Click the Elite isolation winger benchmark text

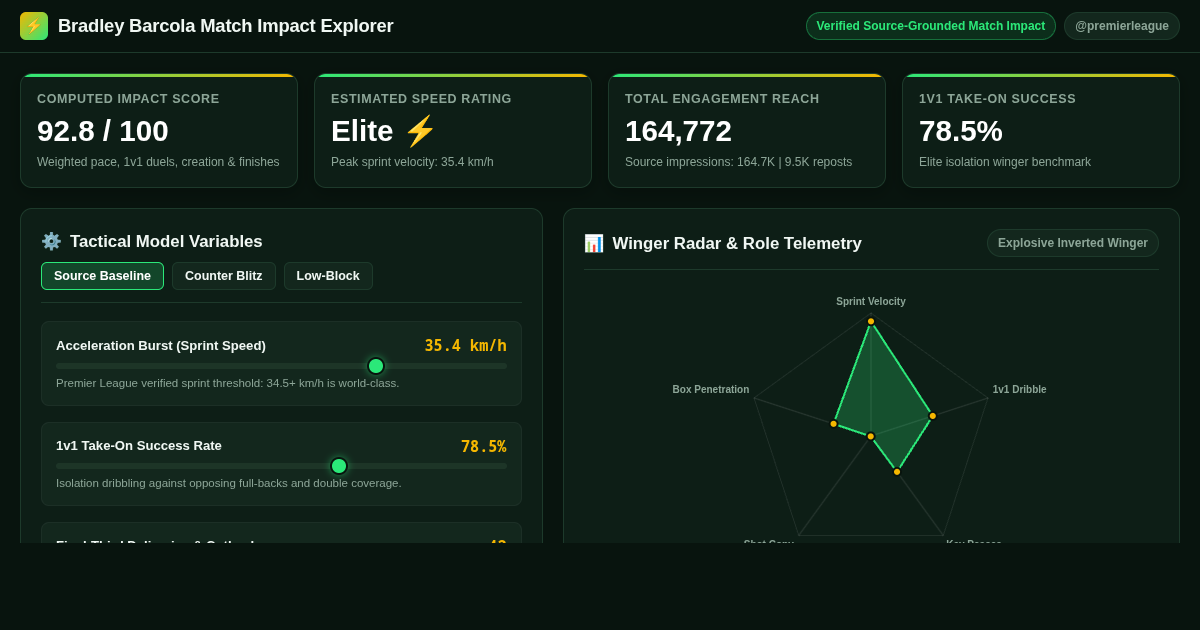[x=1005, y=162]
